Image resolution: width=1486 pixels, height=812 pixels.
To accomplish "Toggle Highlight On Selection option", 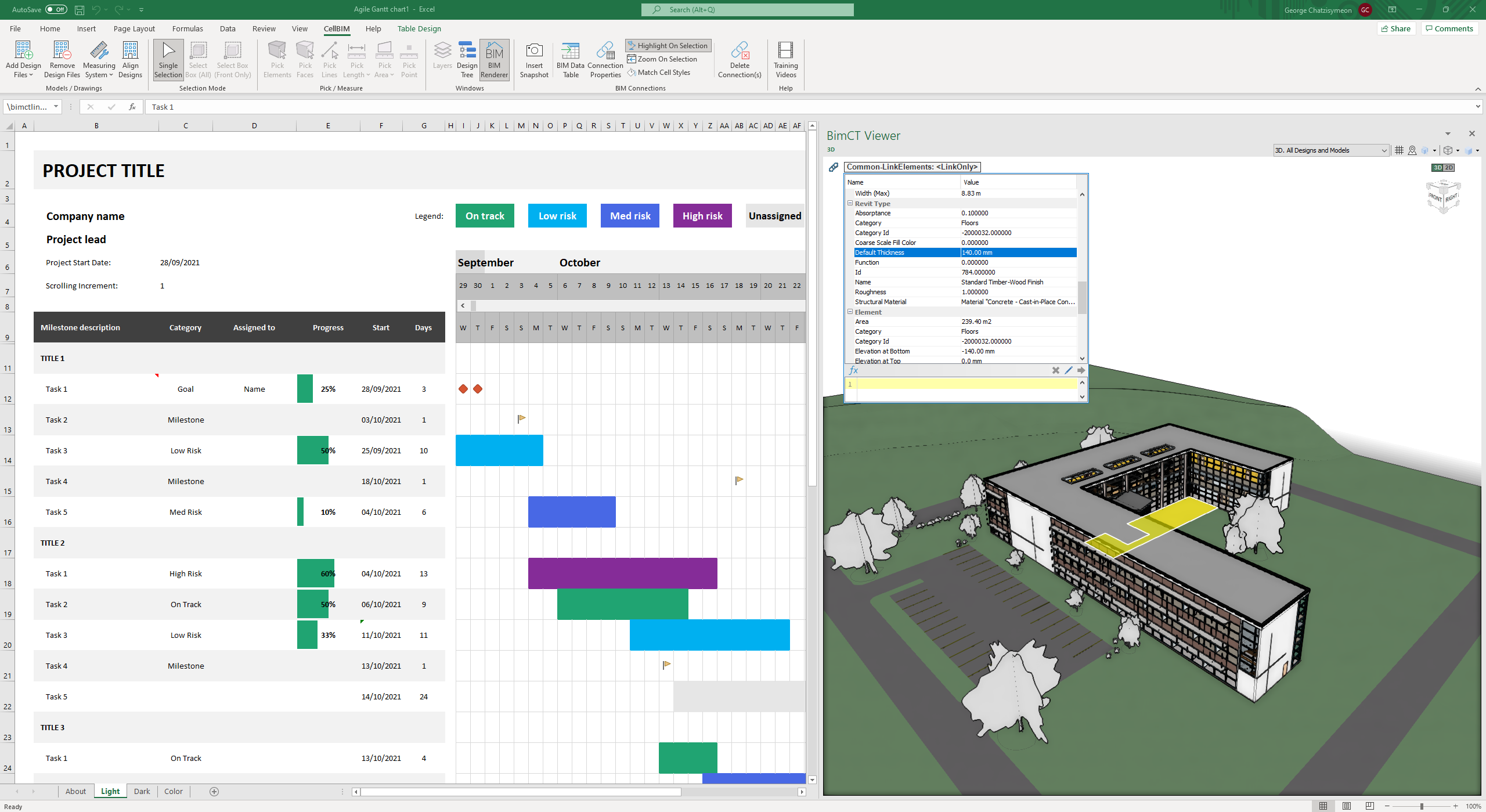I will tap(668, 46).
